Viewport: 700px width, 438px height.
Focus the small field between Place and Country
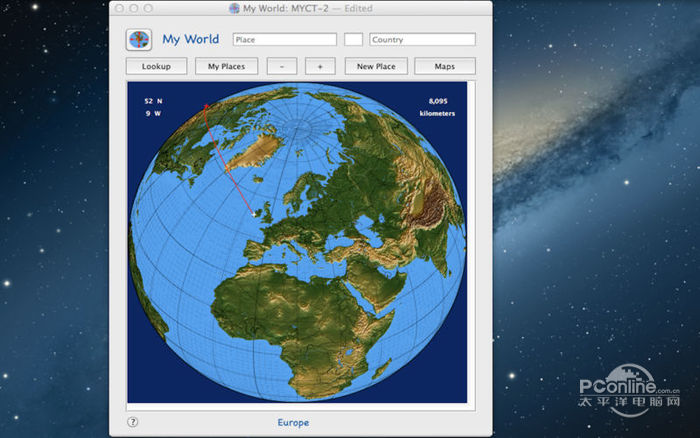(x=353, y=39)
